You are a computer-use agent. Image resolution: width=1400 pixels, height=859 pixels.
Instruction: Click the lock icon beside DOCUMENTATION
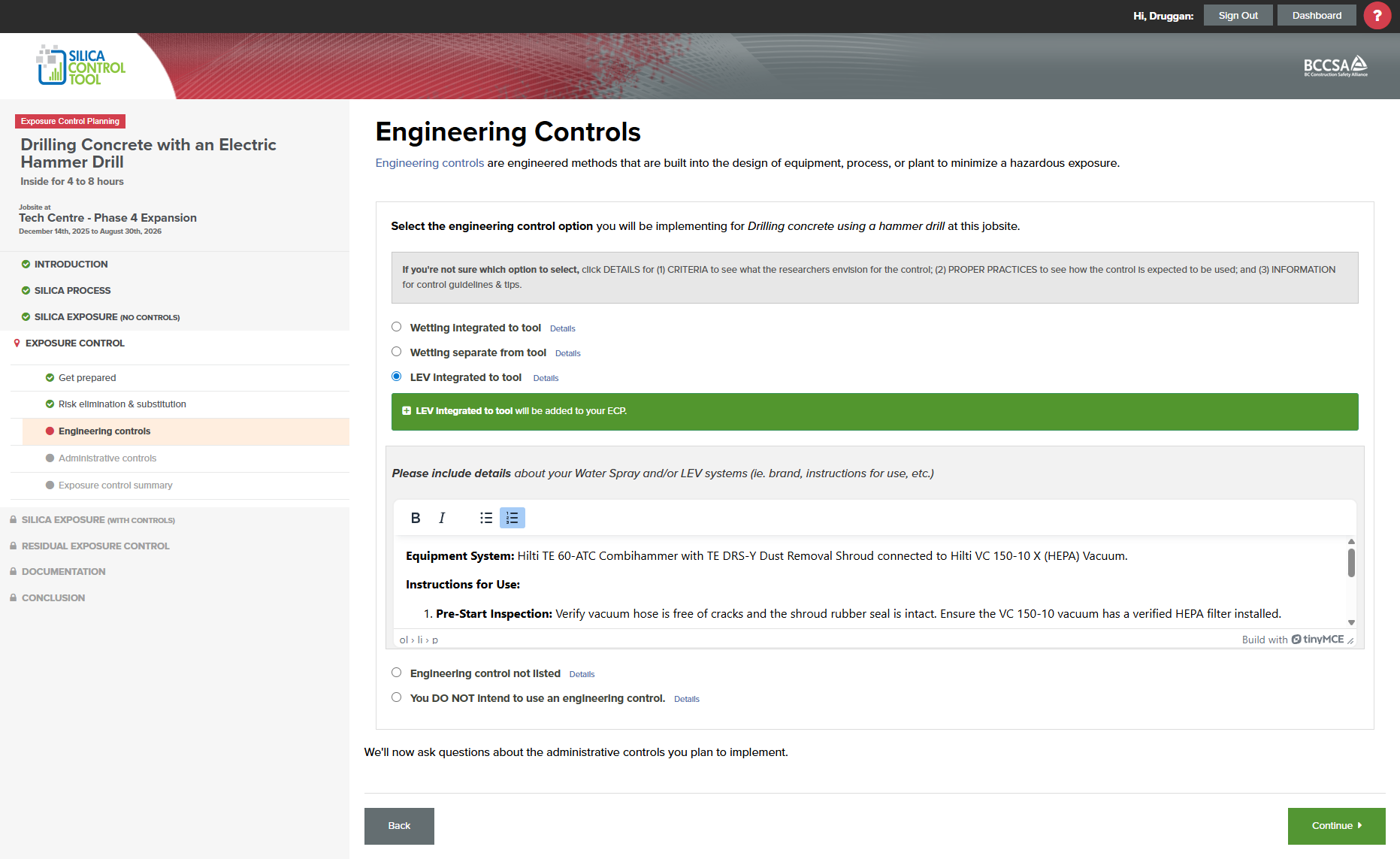click(x=13, y=571)
